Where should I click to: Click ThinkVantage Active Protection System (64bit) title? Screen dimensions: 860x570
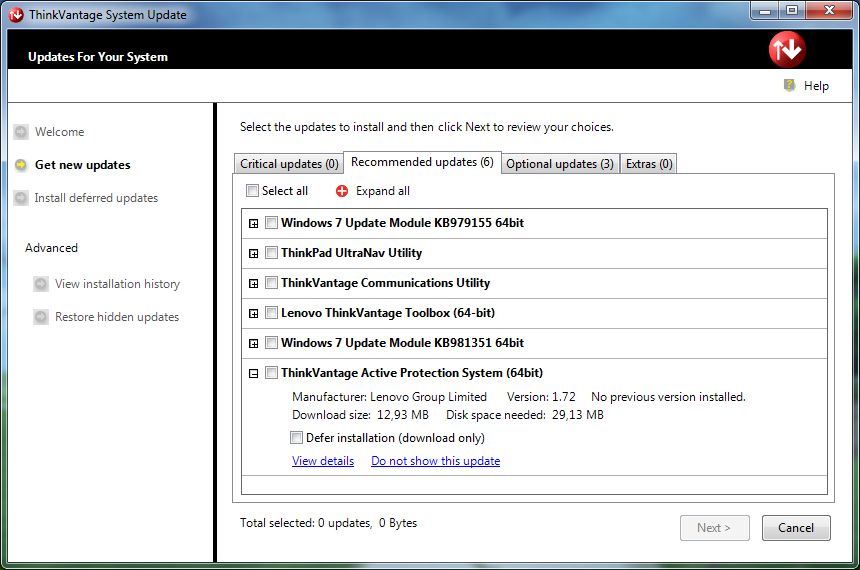coord(412,373)
